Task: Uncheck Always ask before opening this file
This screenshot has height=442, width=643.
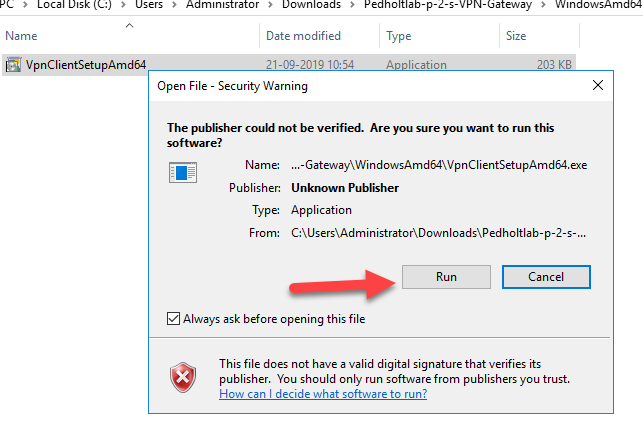Action: (173, 319)
